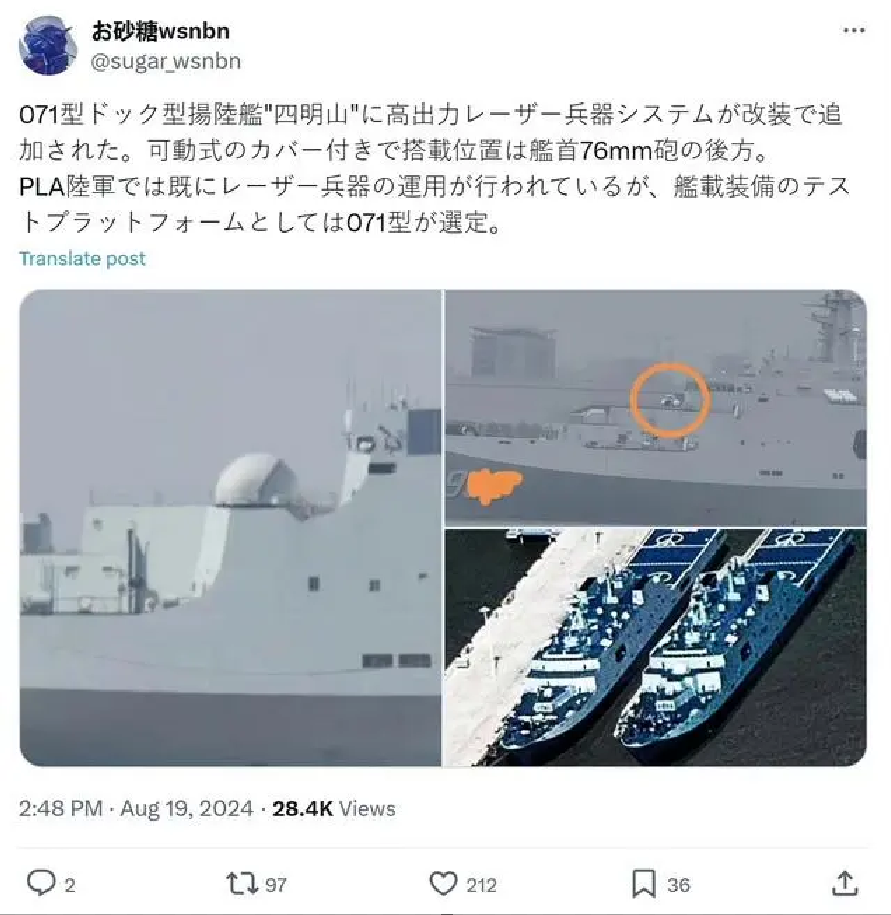Repost using the retweet arrows icon
891x915 pixels.
pos(242,883)
